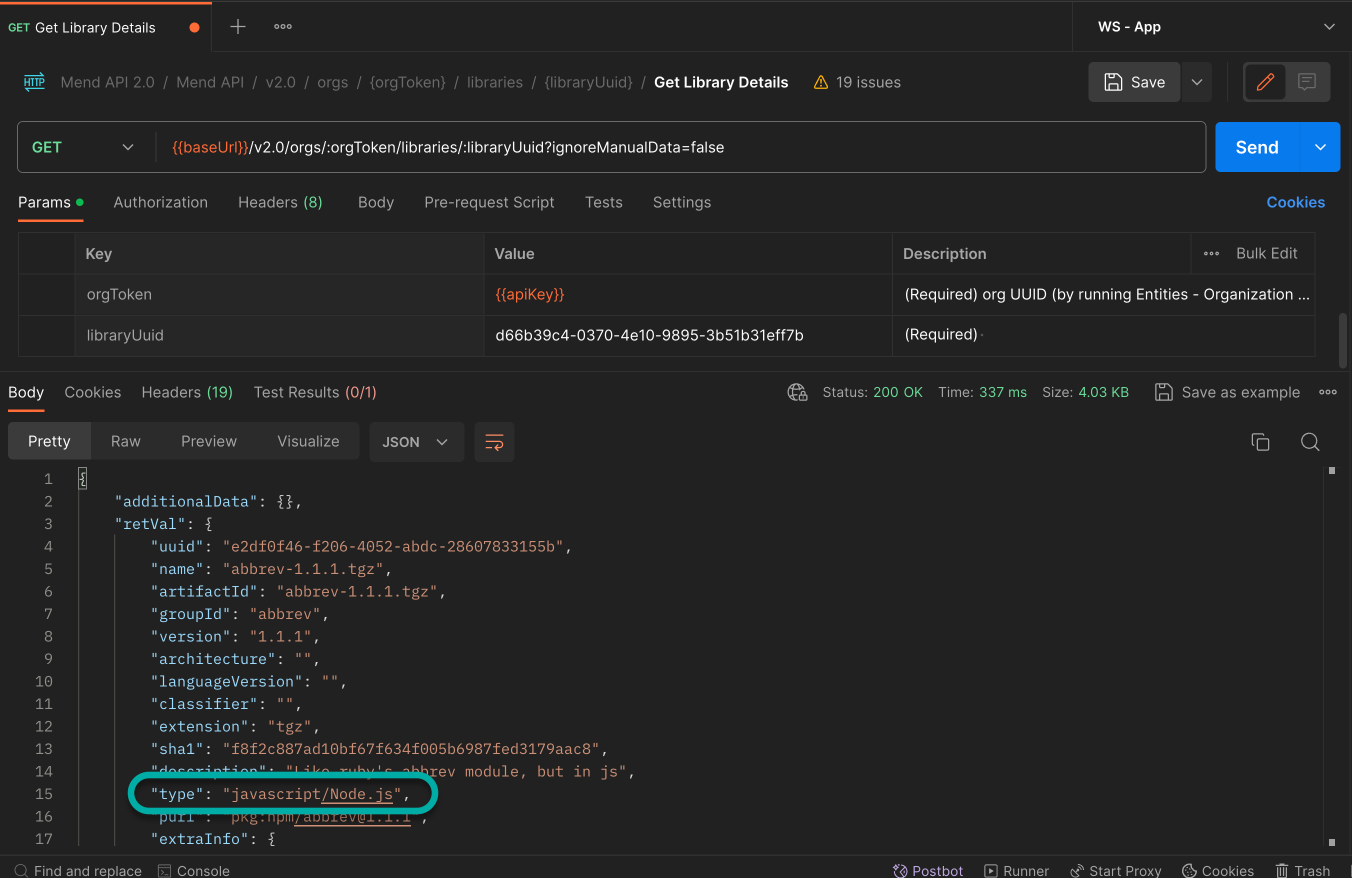
Task: Switch to edit mode with pencil icon
Action: [1265, 82]
